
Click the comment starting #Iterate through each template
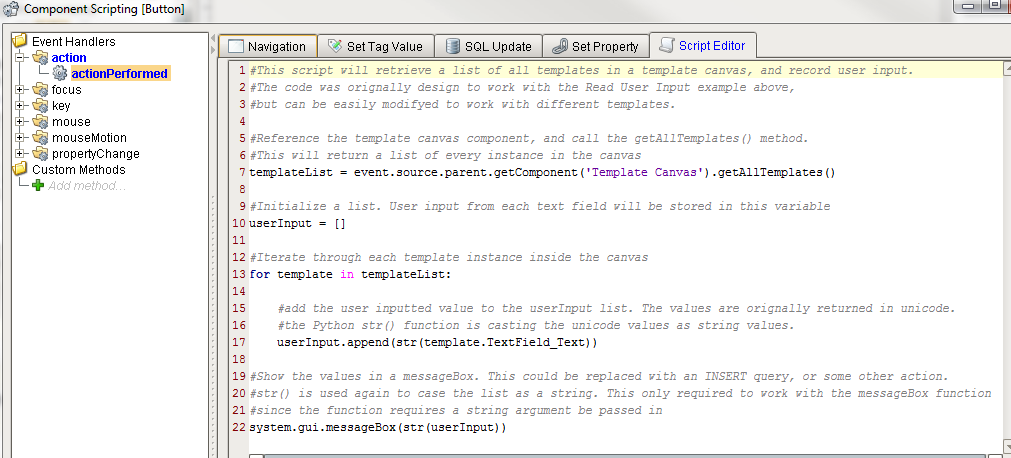(x=449, y=257)
